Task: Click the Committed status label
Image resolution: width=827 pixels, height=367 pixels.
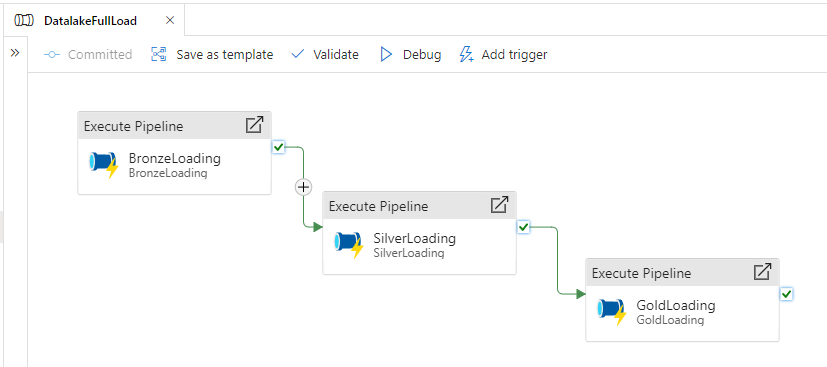Action: coord(100,54)
